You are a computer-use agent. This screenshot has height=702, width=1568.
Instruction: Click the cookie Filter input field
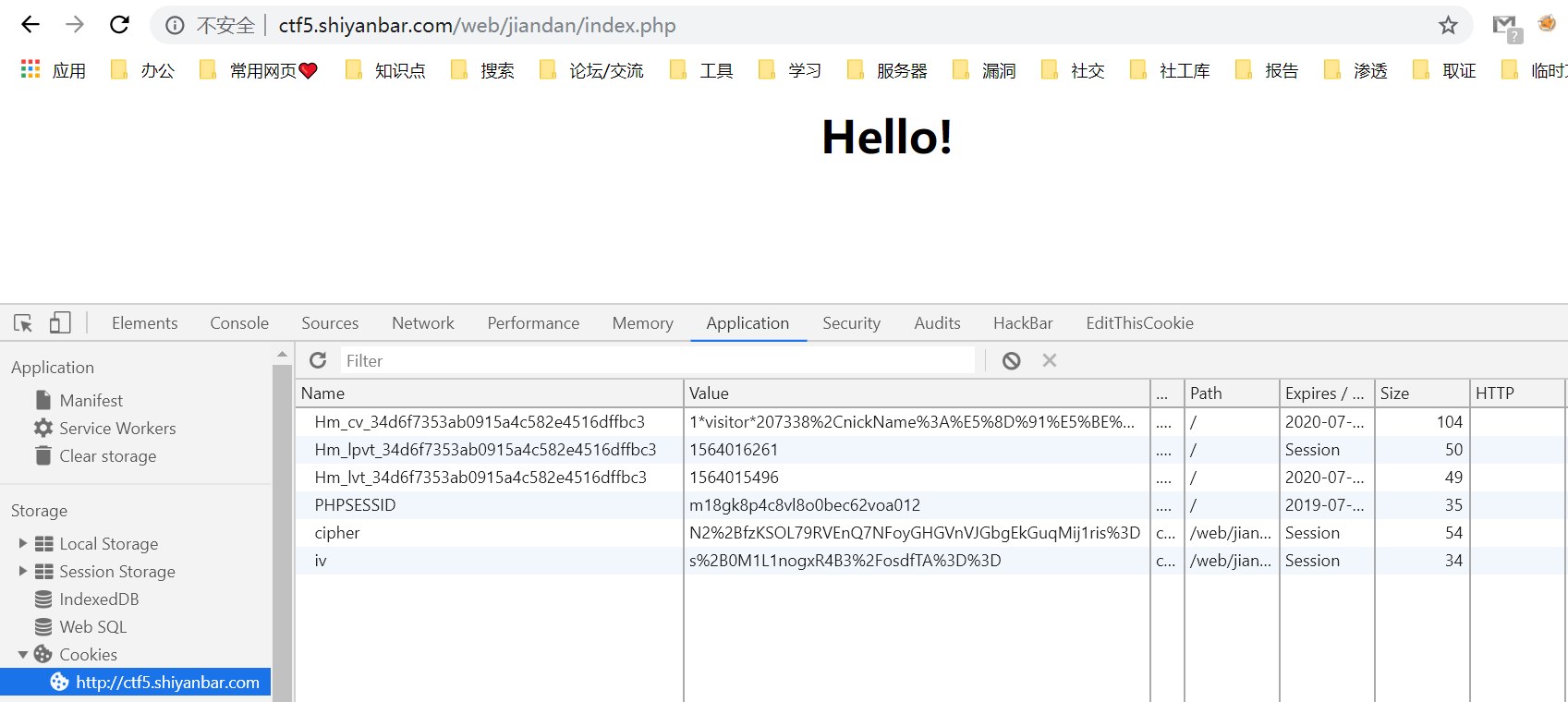657,360
